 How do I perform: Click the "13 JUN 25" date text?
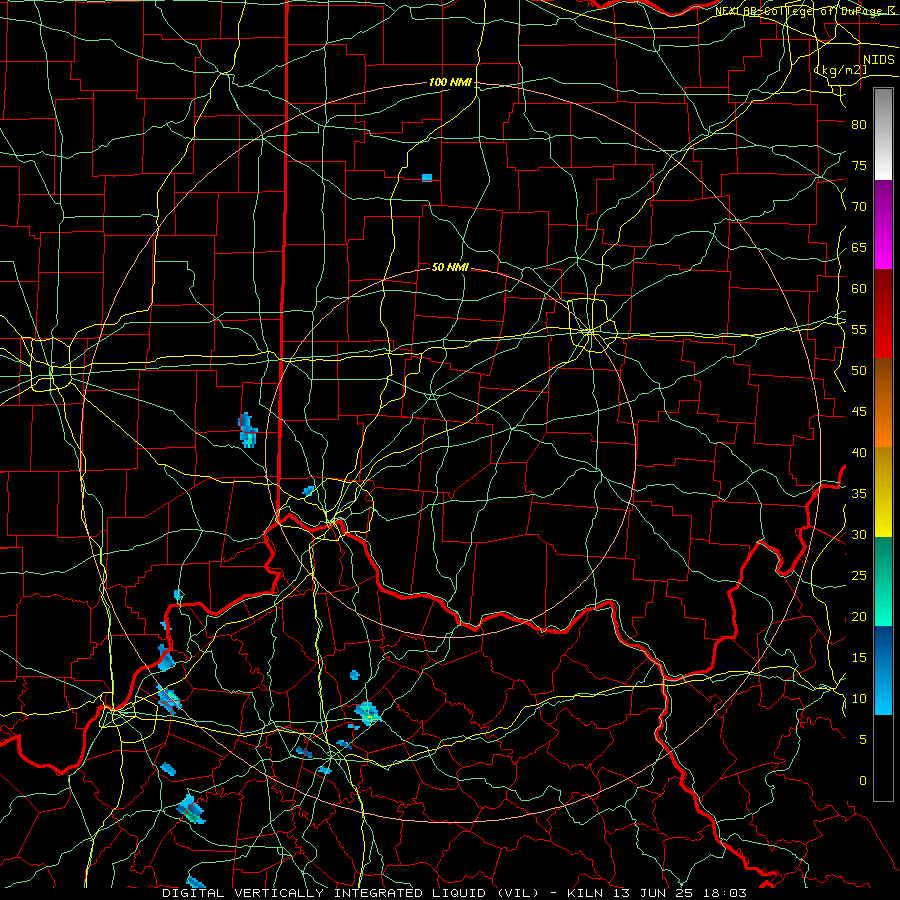click(x=651, y=893)
